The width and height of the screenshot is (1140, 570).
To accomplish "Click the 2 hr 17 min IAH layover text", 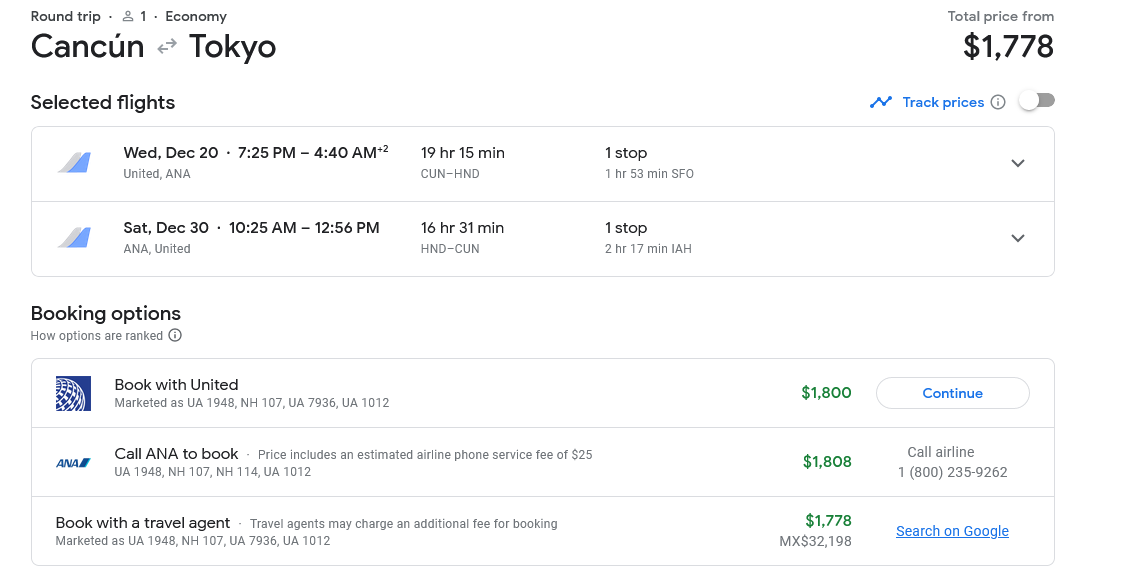I will point(649,249).
